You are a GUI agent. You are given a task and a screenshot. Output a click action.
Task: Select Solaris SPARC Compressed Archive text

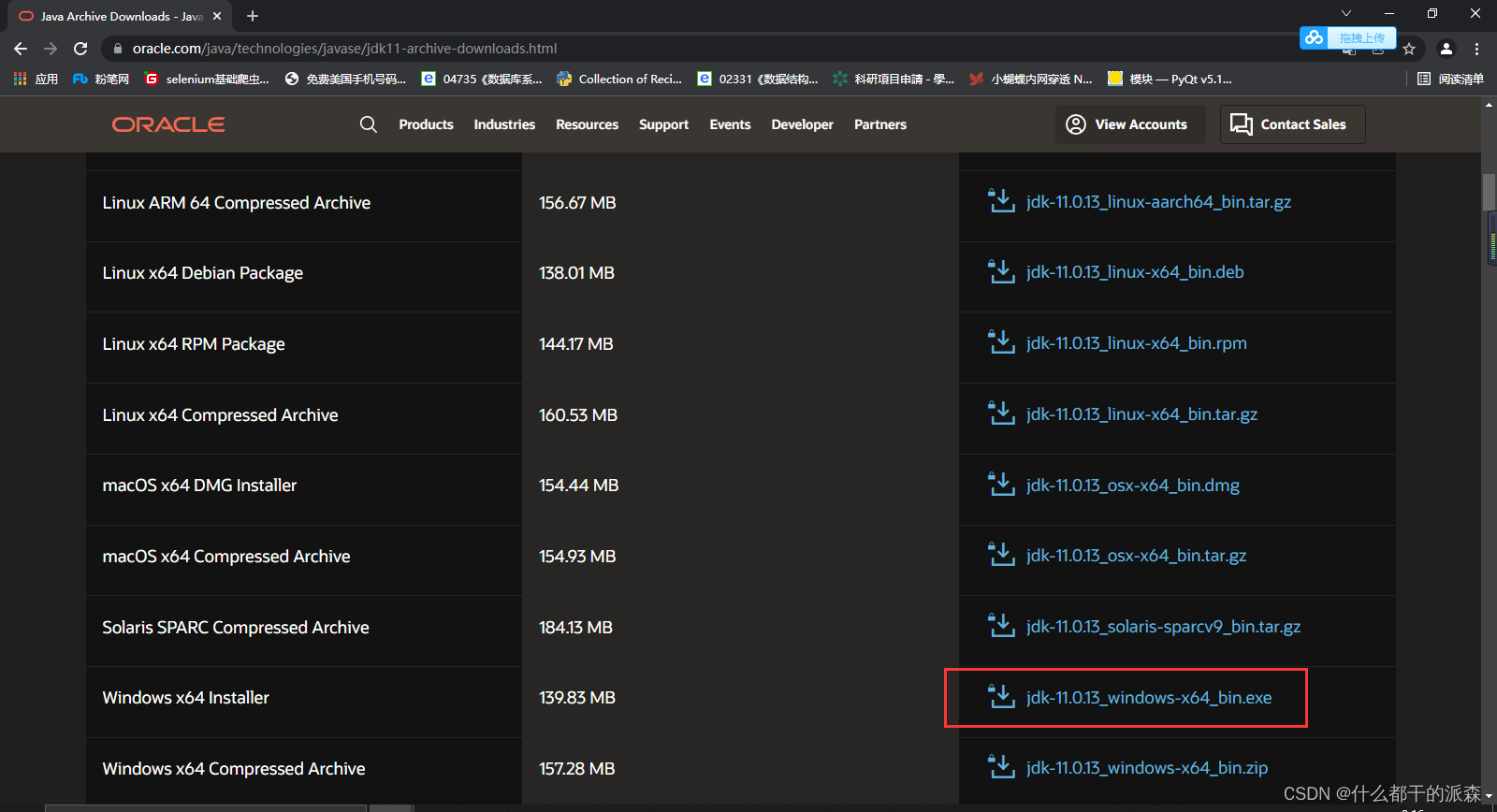236,628
